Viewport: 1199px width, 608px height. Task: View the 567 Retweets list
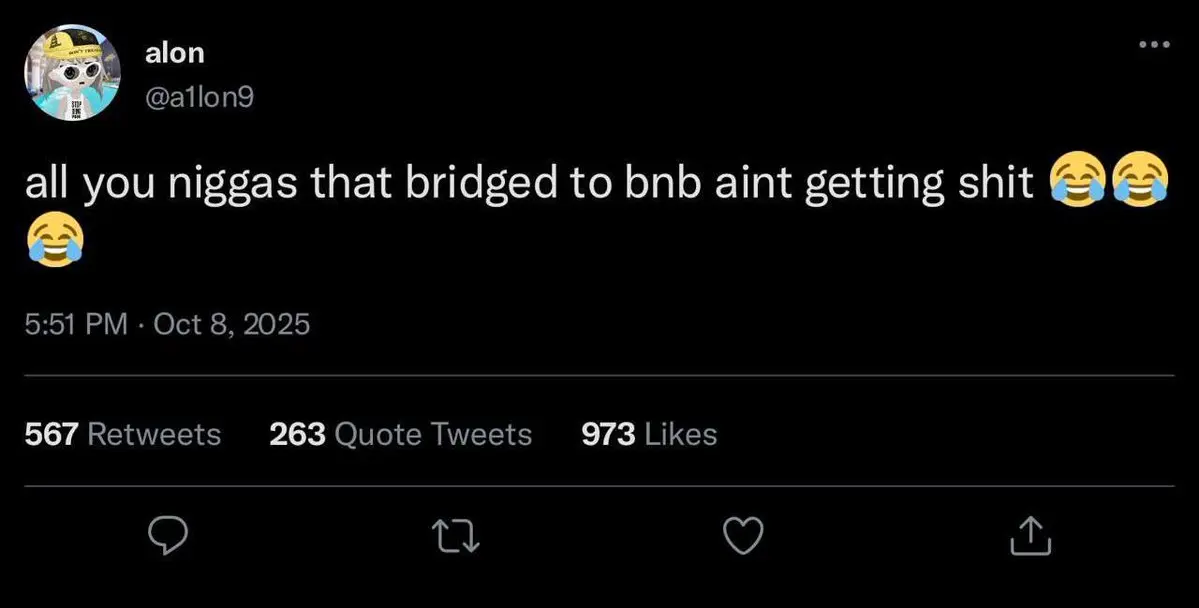[122, 434]
